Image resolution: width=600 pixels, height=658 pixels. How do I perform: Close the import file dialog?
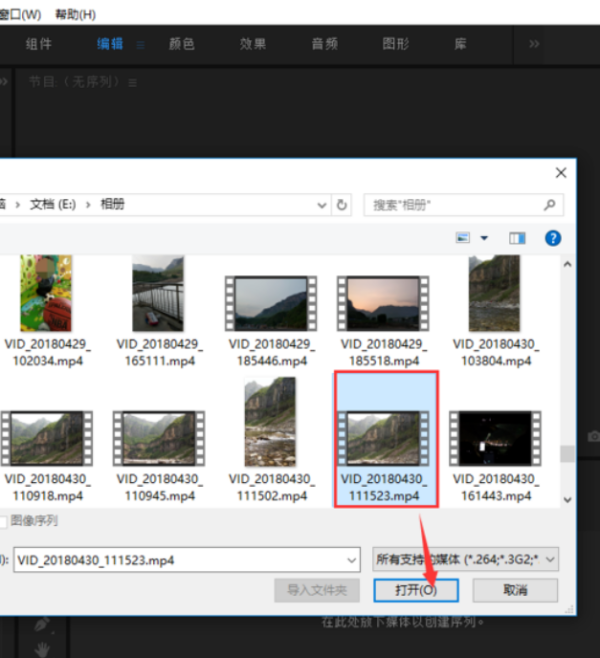click(561, 172)
